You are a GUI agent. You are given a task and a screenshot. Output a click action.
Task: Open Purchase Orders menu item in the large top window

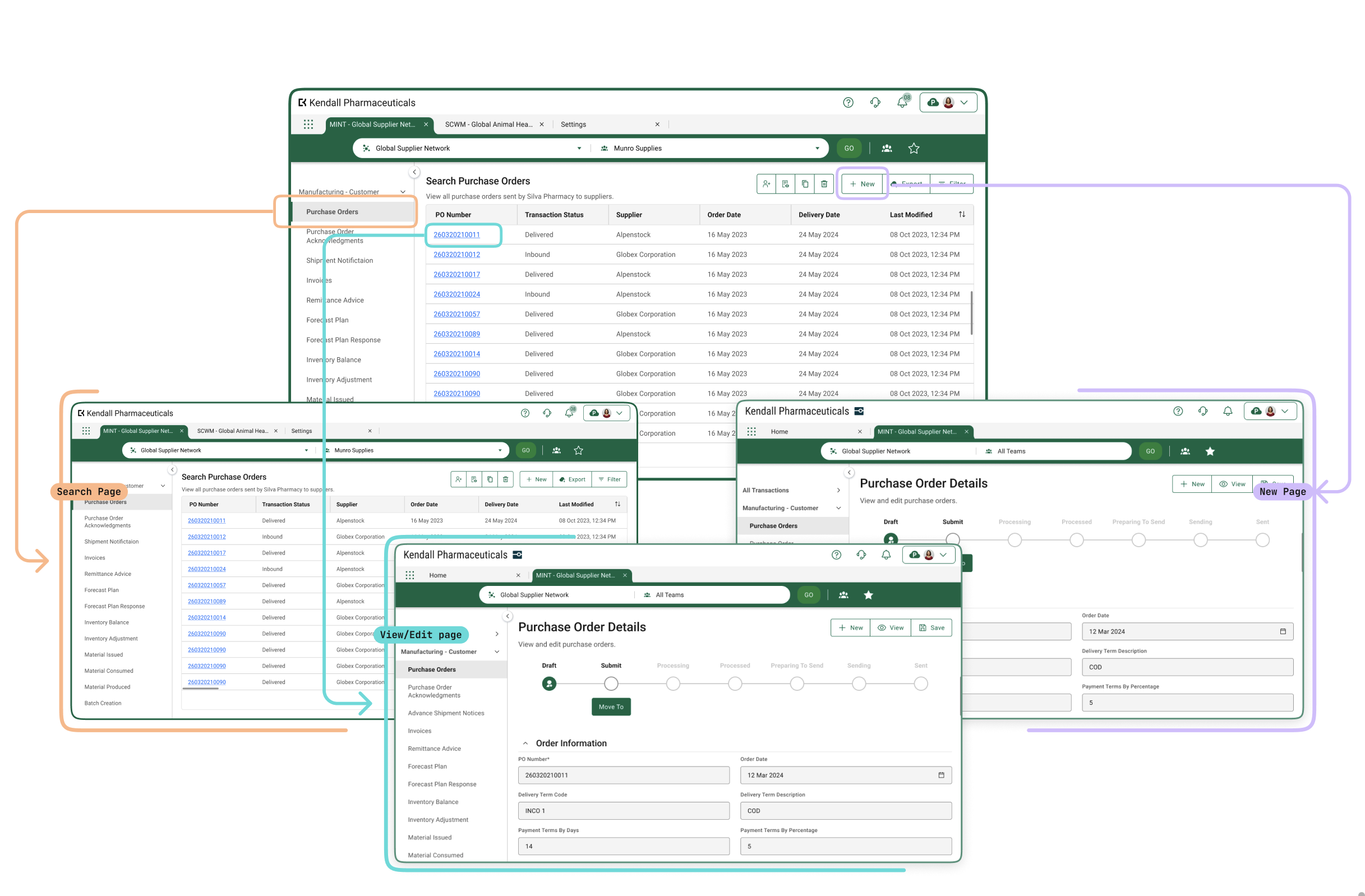(x=353, y=211)
